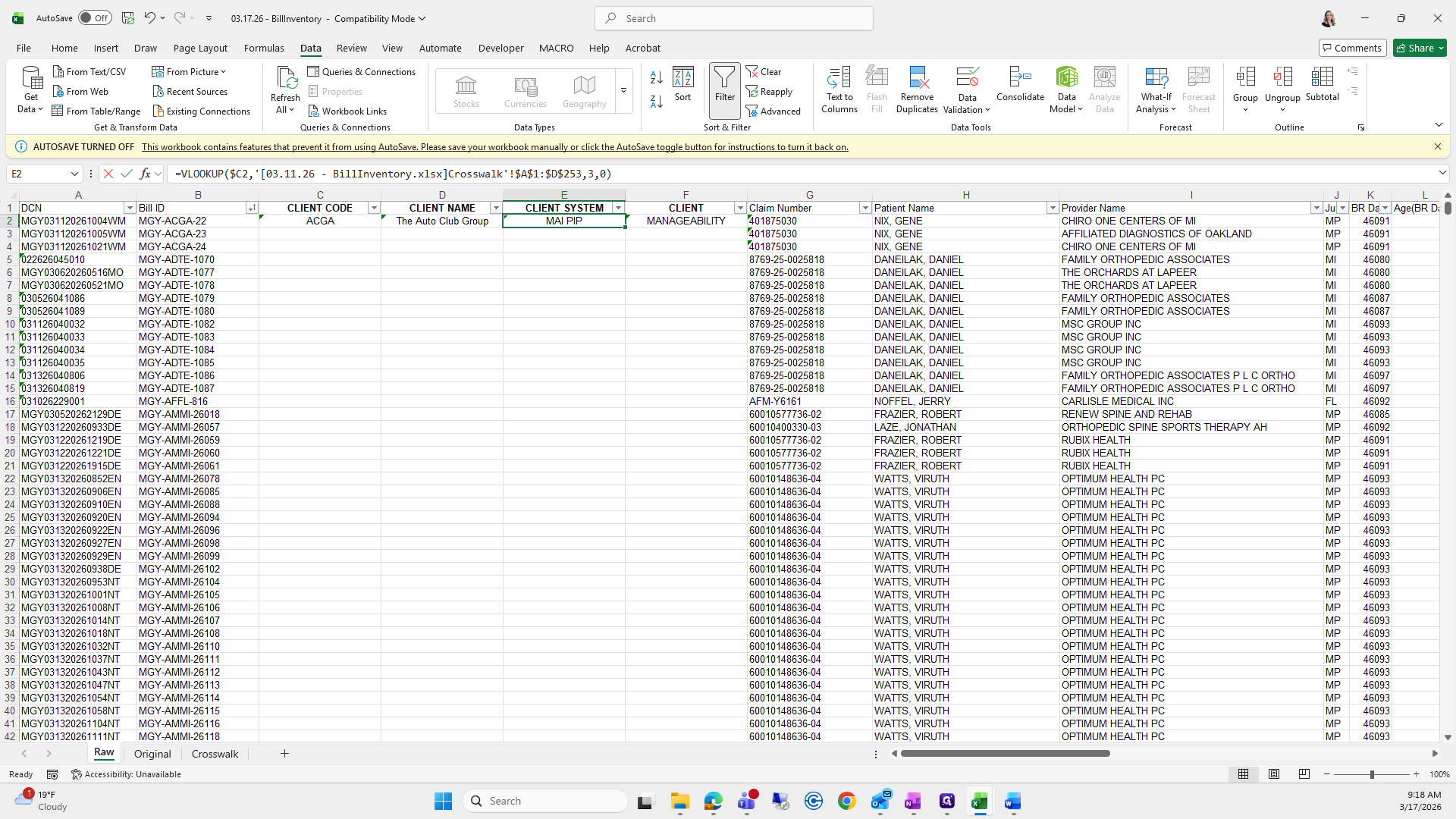Screen dimensions: 1456x819
Task: Open Provider Name filter dropdown arrow
Action: click(1316, 208)
